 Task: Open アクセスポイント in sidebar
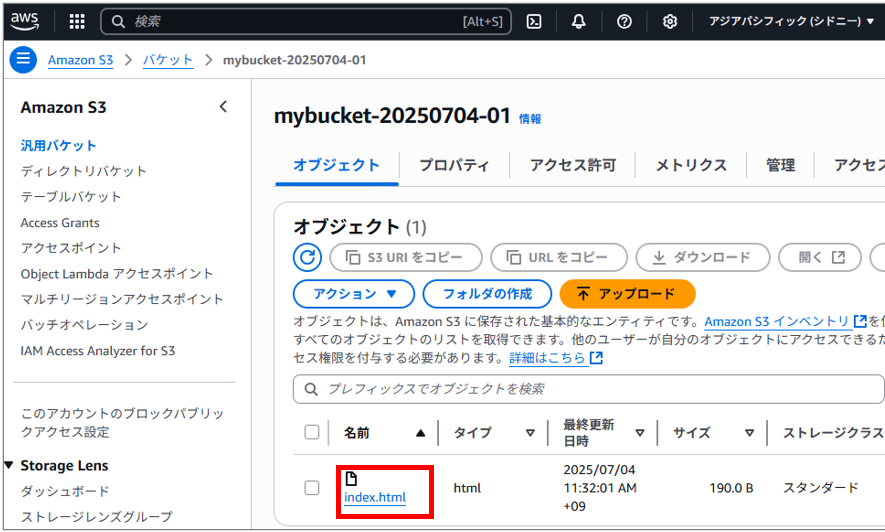pos(71,248)
